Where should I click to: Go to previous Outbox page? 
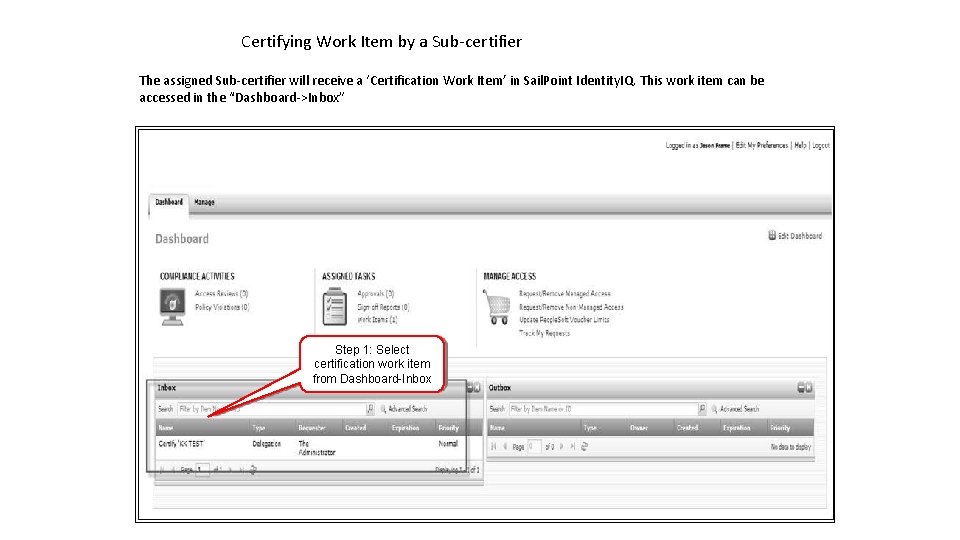505,447
